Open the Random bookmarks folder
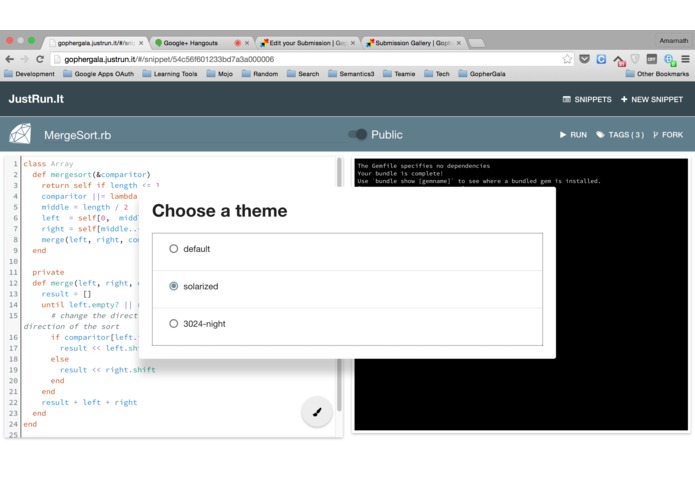Screen dimensions: 695x494 click(x=260, y=74)
